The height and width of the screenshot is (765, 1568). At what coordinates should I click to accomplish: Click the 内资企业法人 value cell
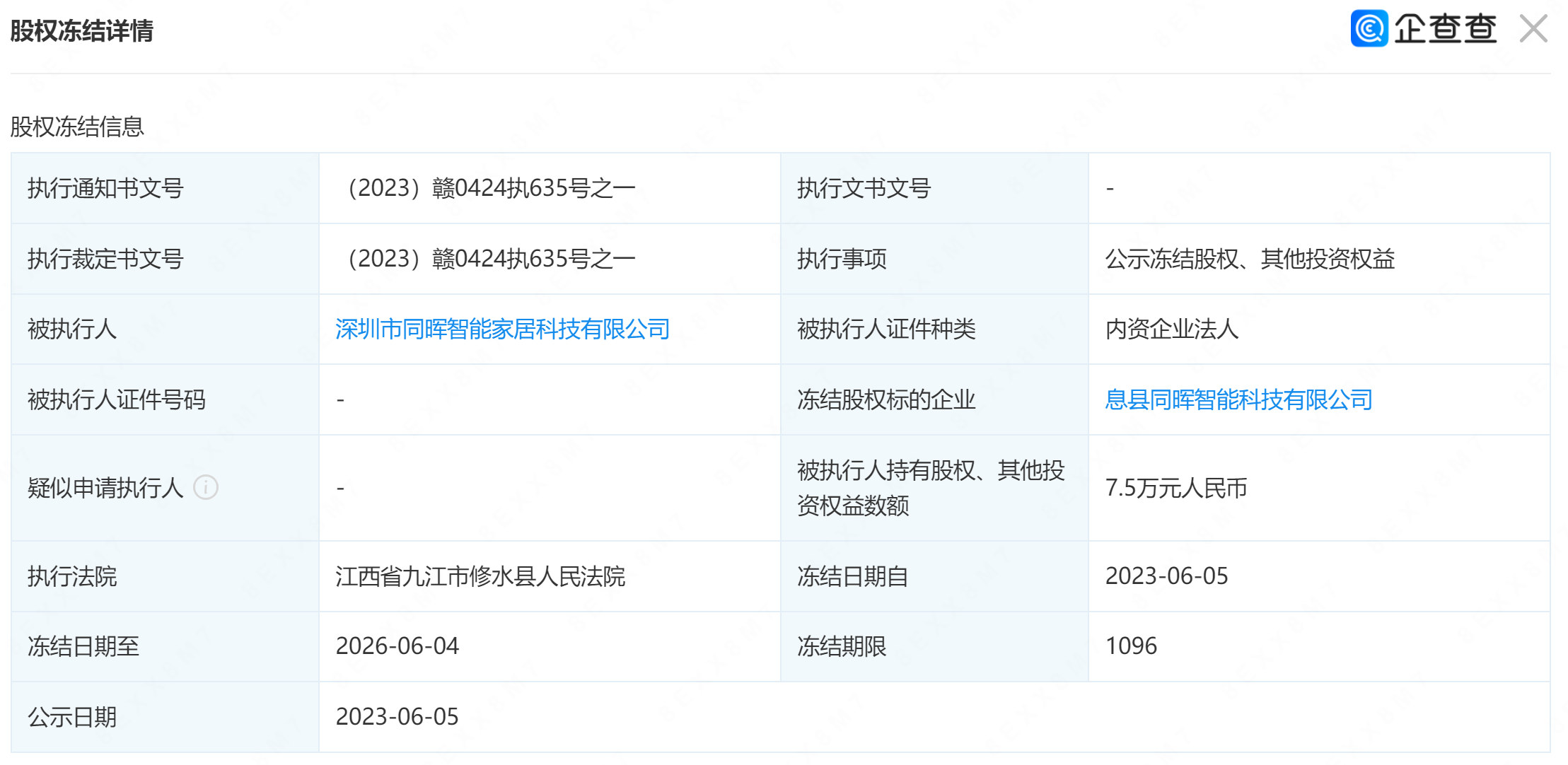(x=1171, y=329)
